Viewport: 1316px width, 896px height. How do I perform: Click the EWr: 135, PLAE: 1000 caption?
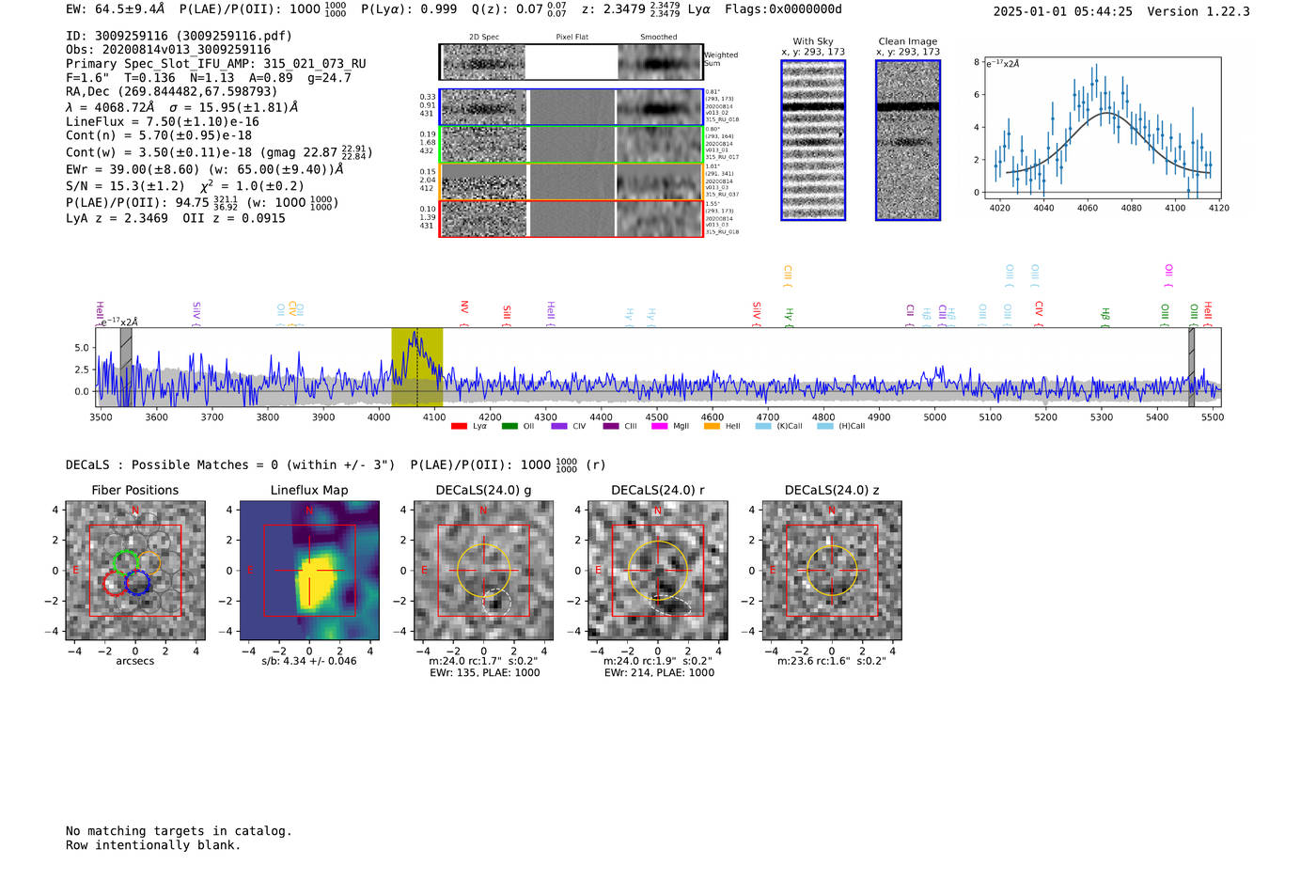(485, 672)
